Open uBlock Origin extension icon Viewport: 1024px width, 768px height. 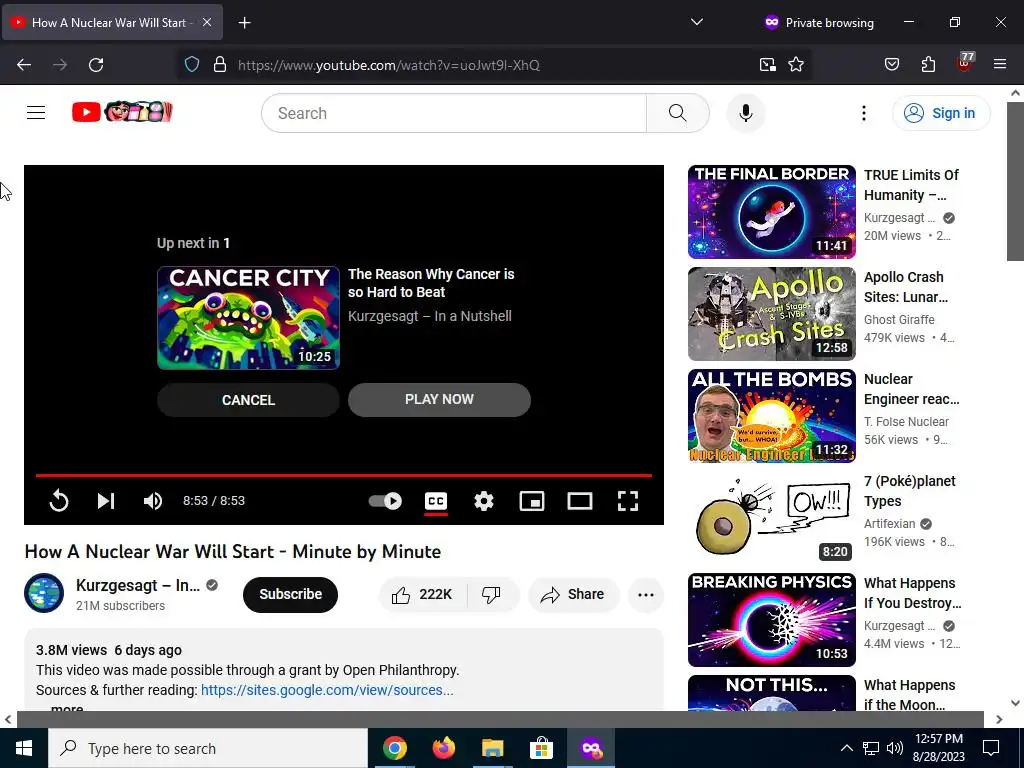965,63
